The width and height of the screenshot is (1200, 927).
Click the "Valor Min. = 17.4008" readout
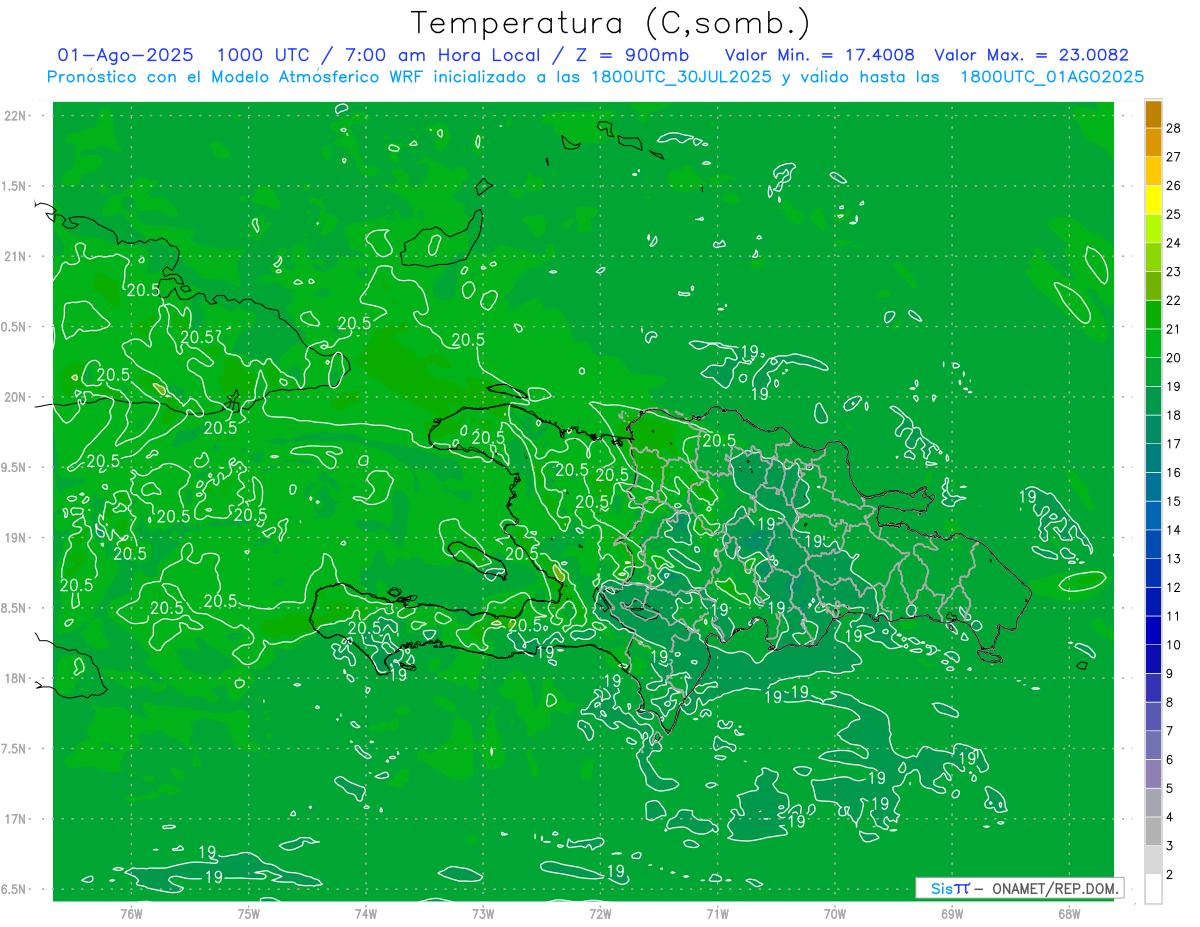point(819,55)
